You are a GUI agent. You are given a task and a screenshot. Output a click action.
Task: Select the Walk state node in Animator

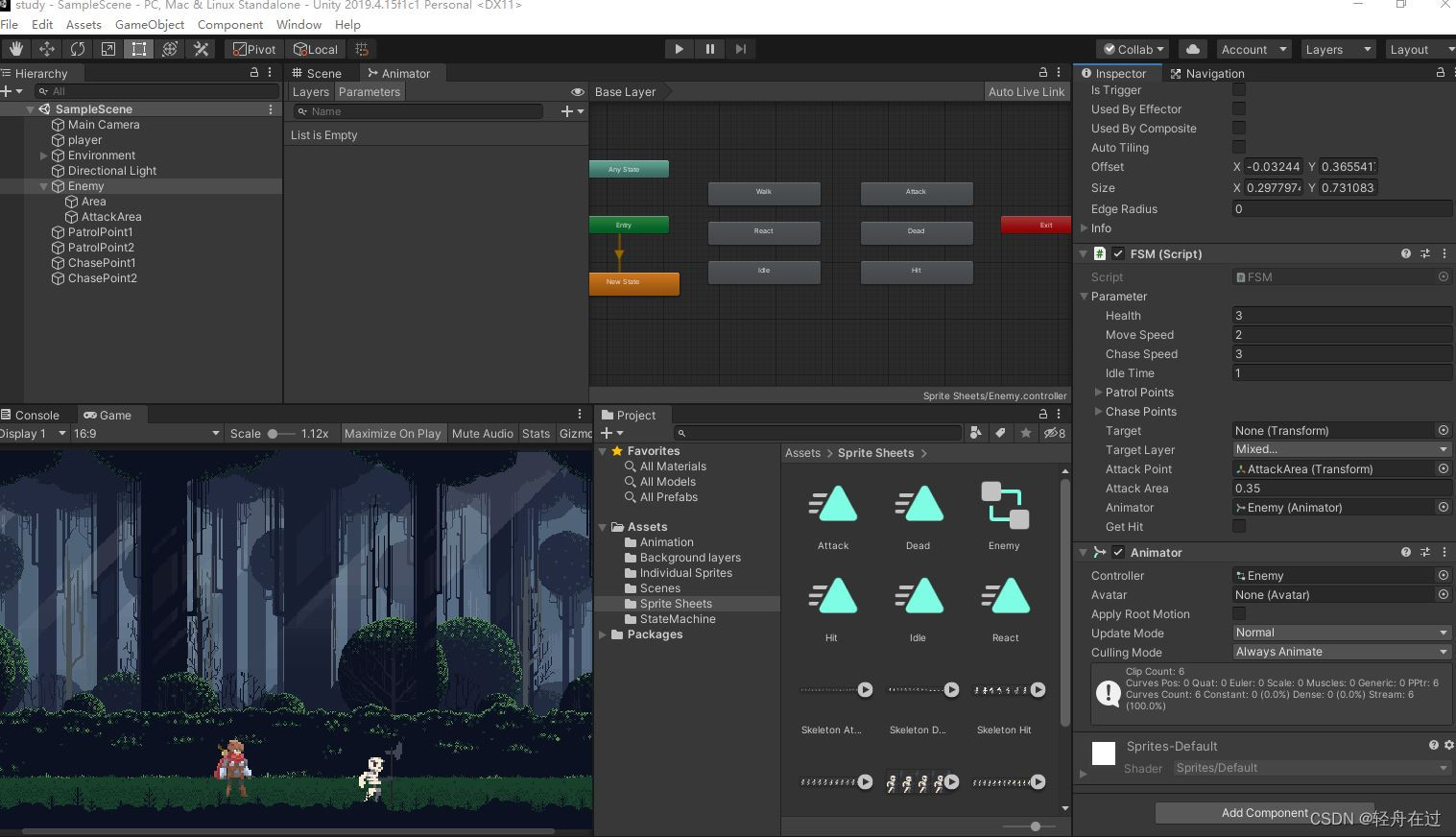click(764, 192)
